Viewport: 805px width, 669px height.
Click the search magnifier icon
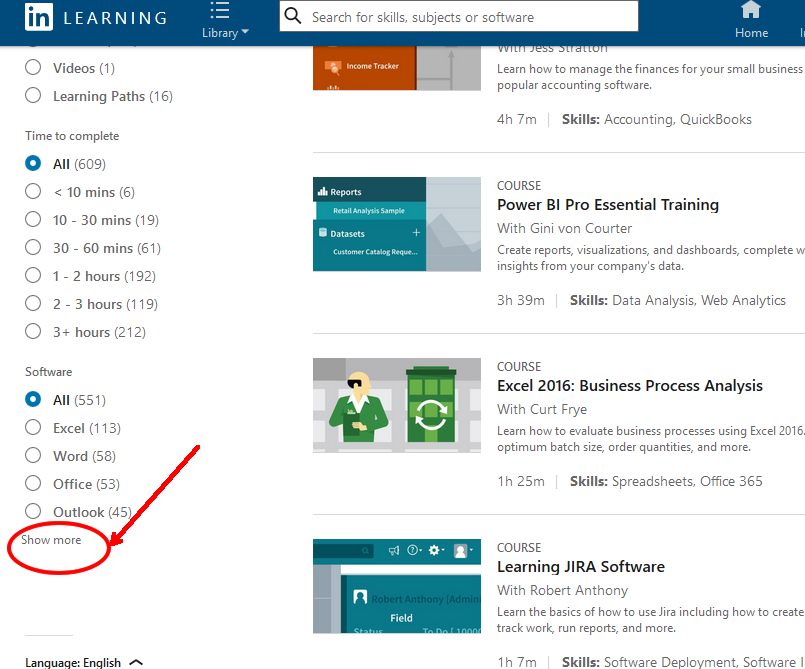coord(293,15)
